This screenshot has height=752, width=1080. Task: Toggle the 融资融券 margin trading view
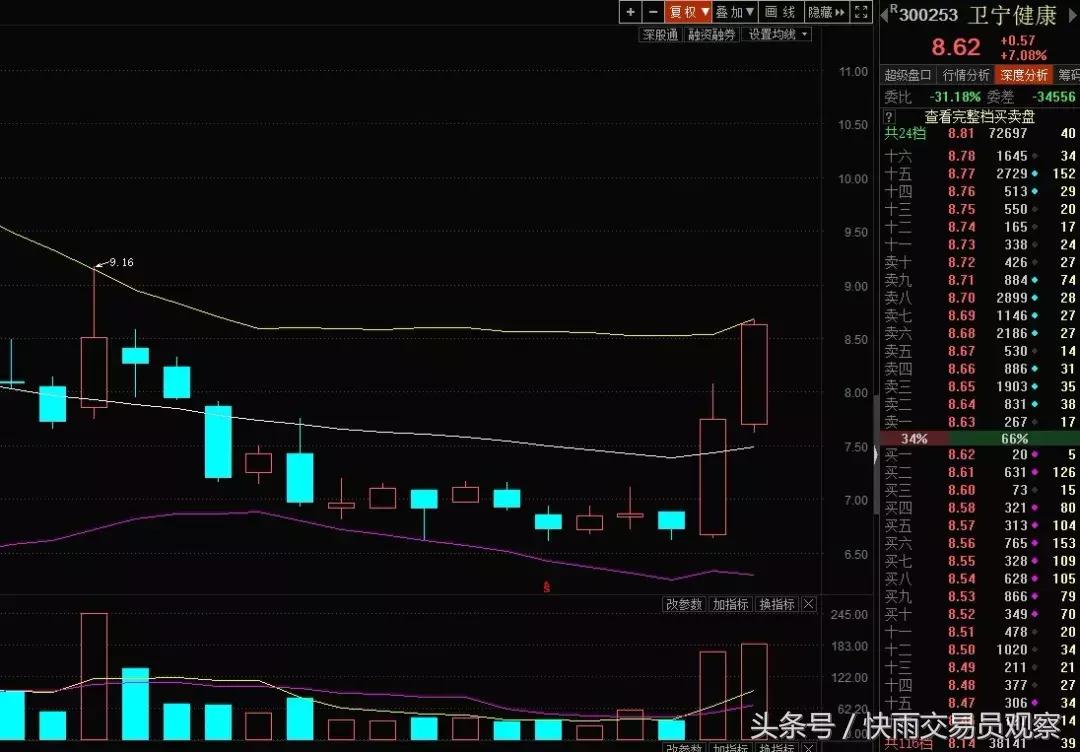point(710,33)
